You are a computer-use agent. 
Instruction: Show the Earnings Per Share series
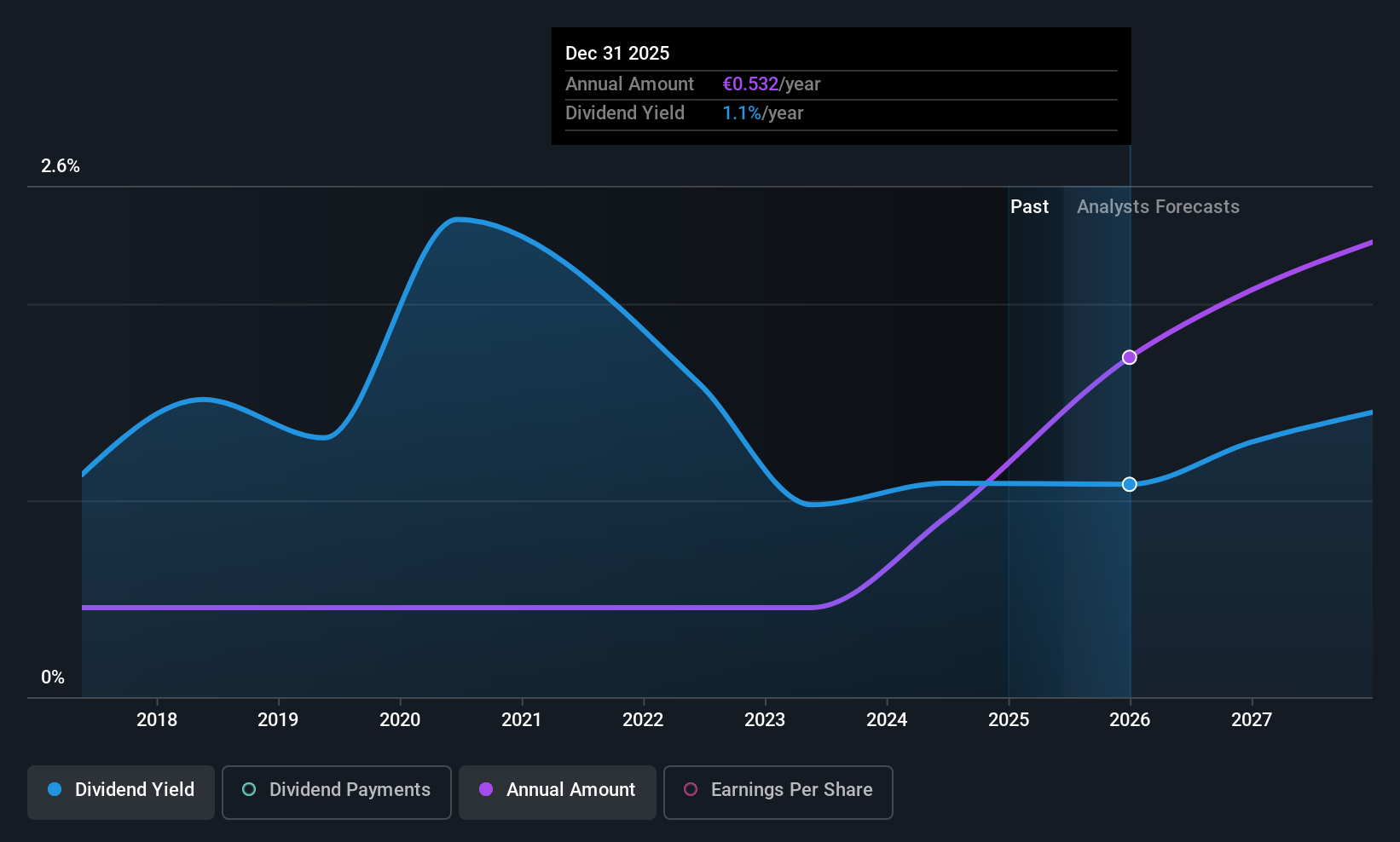click(778, 792)
